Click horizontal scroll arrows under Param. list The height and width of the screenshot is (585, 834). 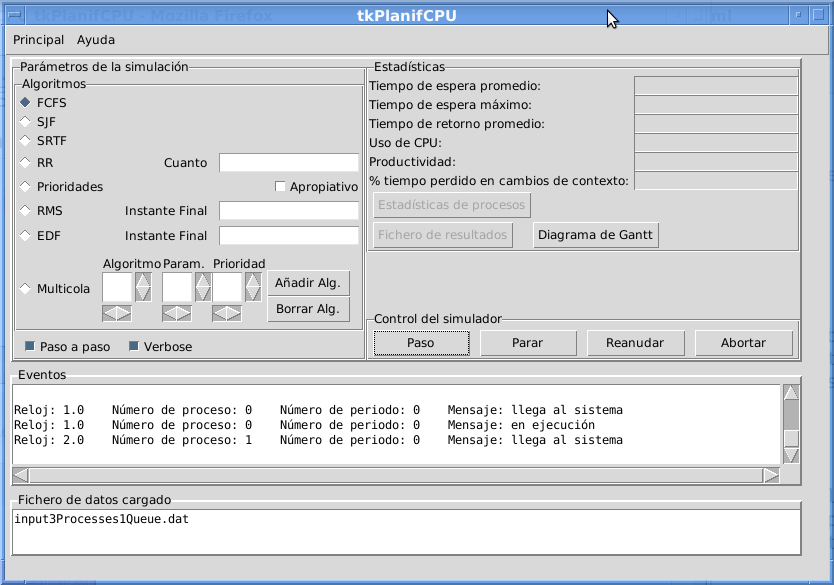pos(177,313)
